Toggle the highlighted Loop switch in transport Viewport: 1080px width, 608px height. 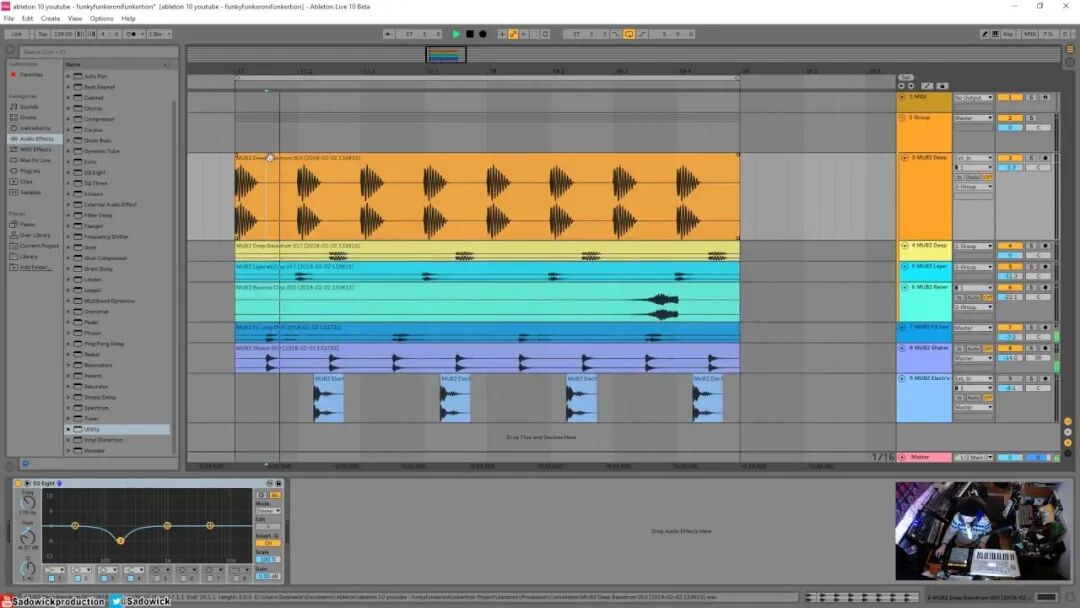click(629, 34)
